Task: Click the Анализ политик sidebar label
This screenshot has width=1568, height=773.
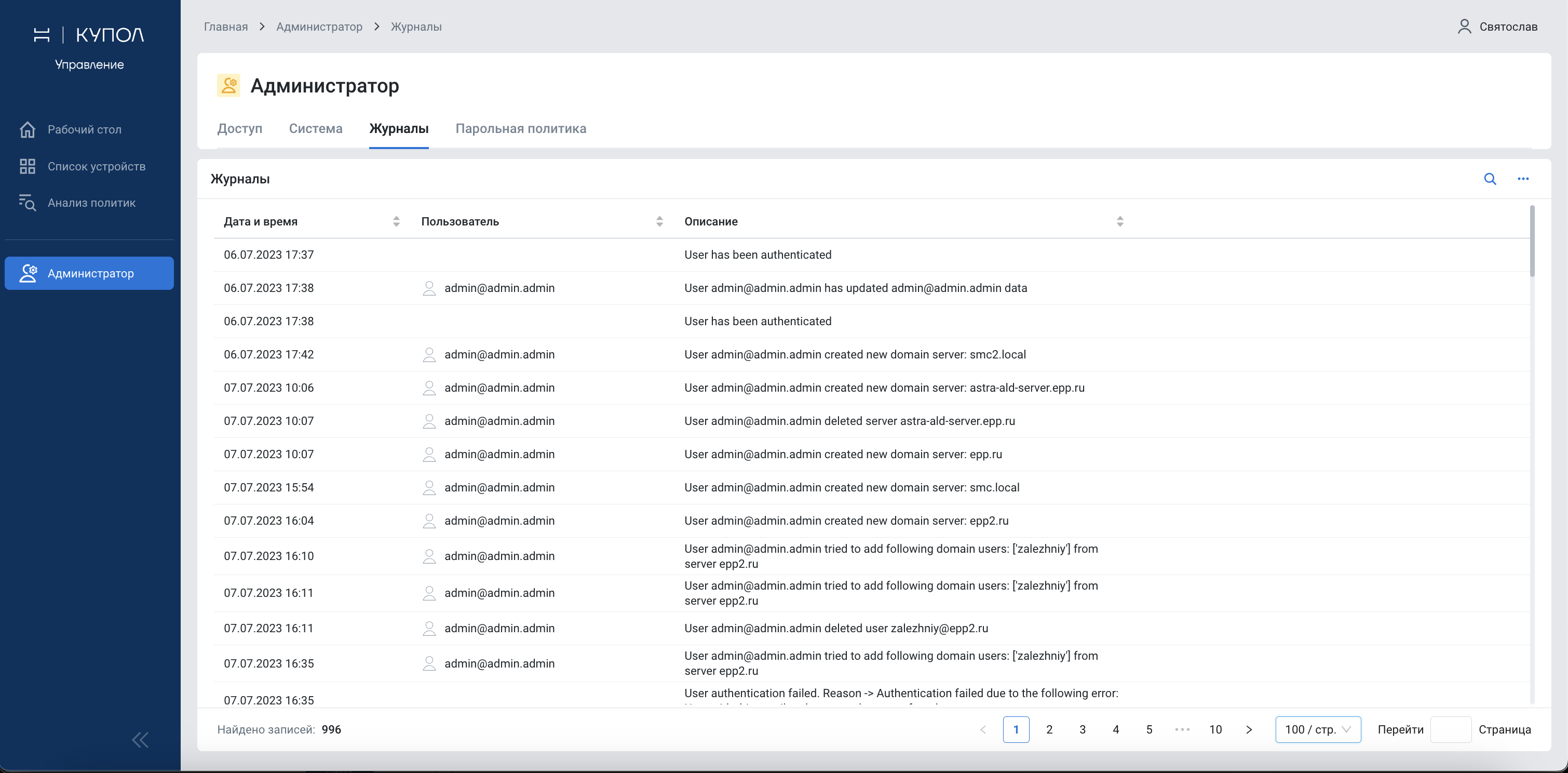Action: coord(92,203)
